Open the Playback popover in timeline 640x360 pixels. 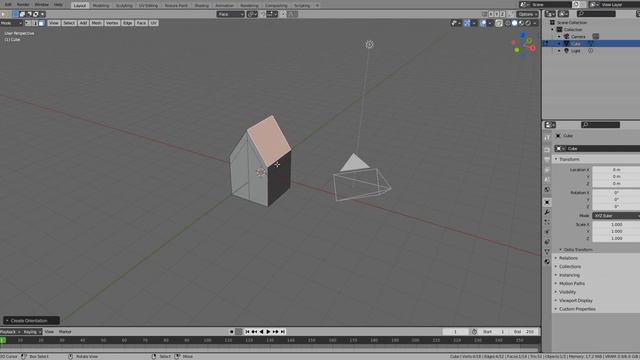pyautogui.click(x=10, y=332)
